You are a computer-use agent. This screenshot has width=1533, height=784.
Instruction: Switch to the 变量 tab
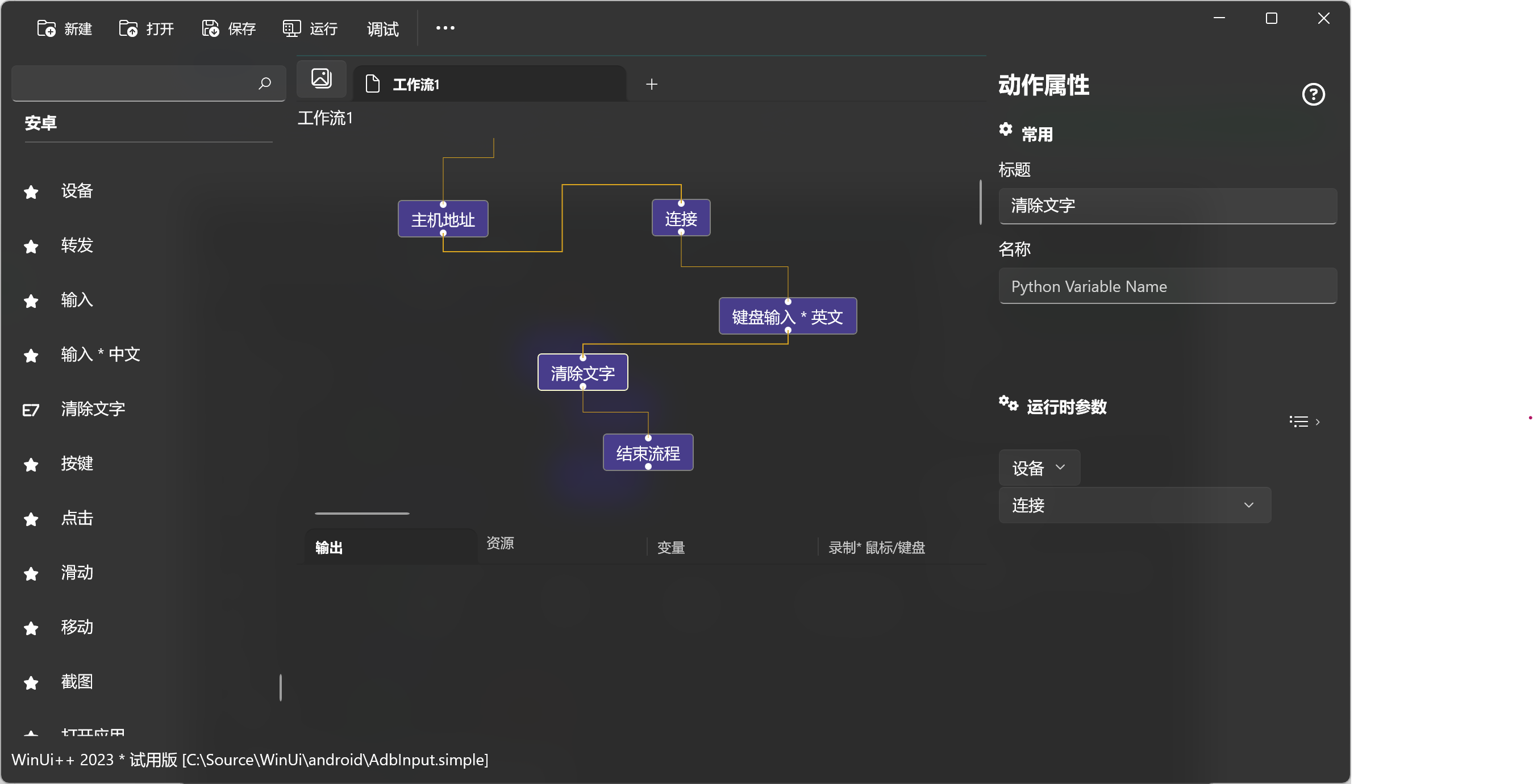click(670, 547)
